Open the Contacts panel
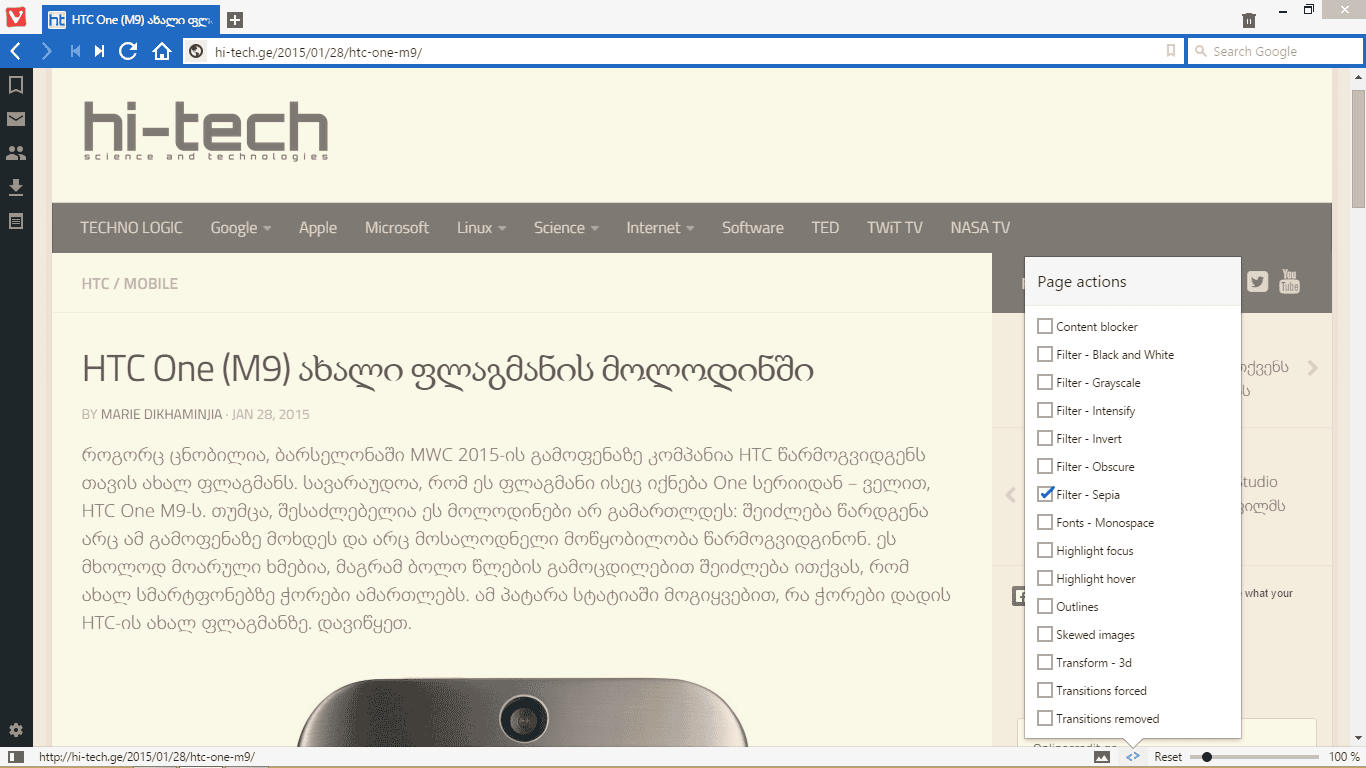The image size is (1366, 768). (x=16, y=153)
